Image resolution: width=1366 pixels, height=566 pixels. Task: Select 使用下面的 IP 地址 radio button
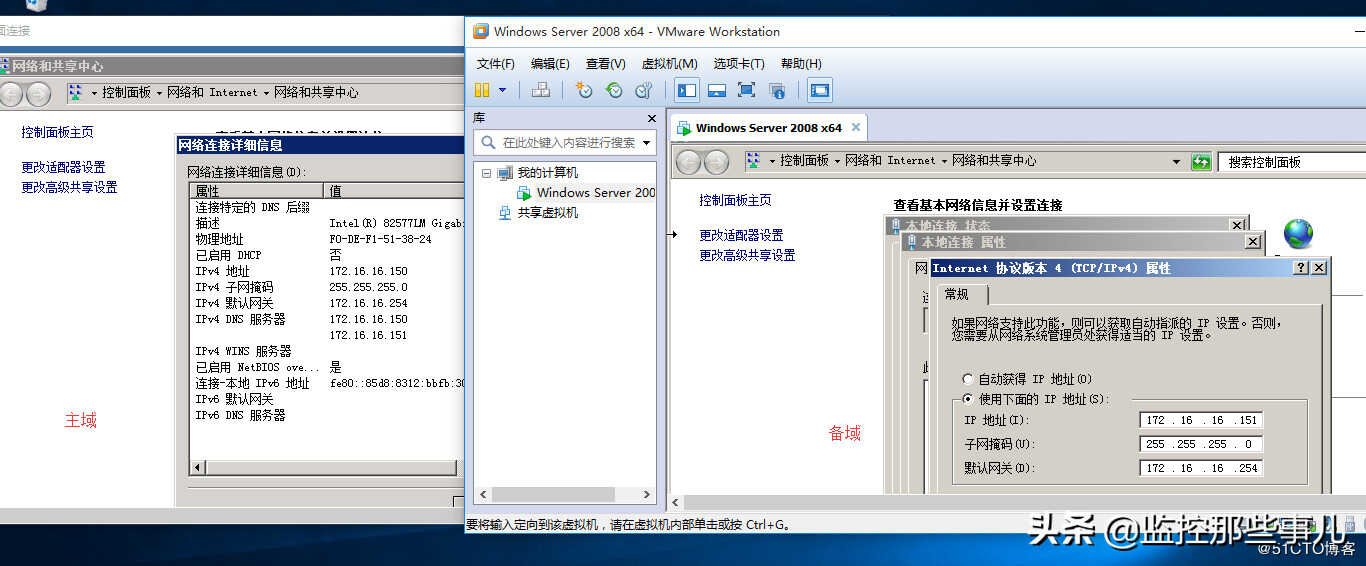(968, 399)
